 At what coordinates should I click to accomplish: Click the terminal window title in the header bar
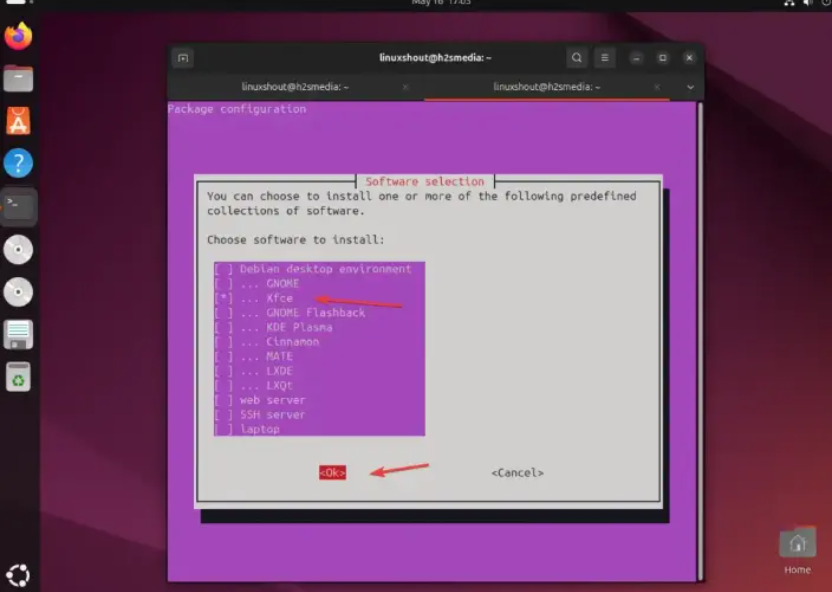click(x=435, y=58)
